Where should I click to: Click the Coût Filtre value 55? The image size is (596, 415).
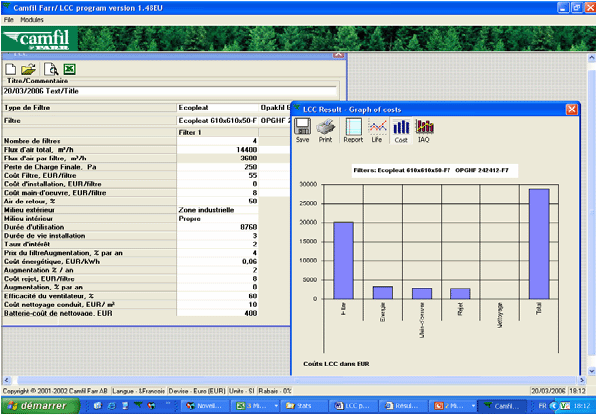[217, 176]
